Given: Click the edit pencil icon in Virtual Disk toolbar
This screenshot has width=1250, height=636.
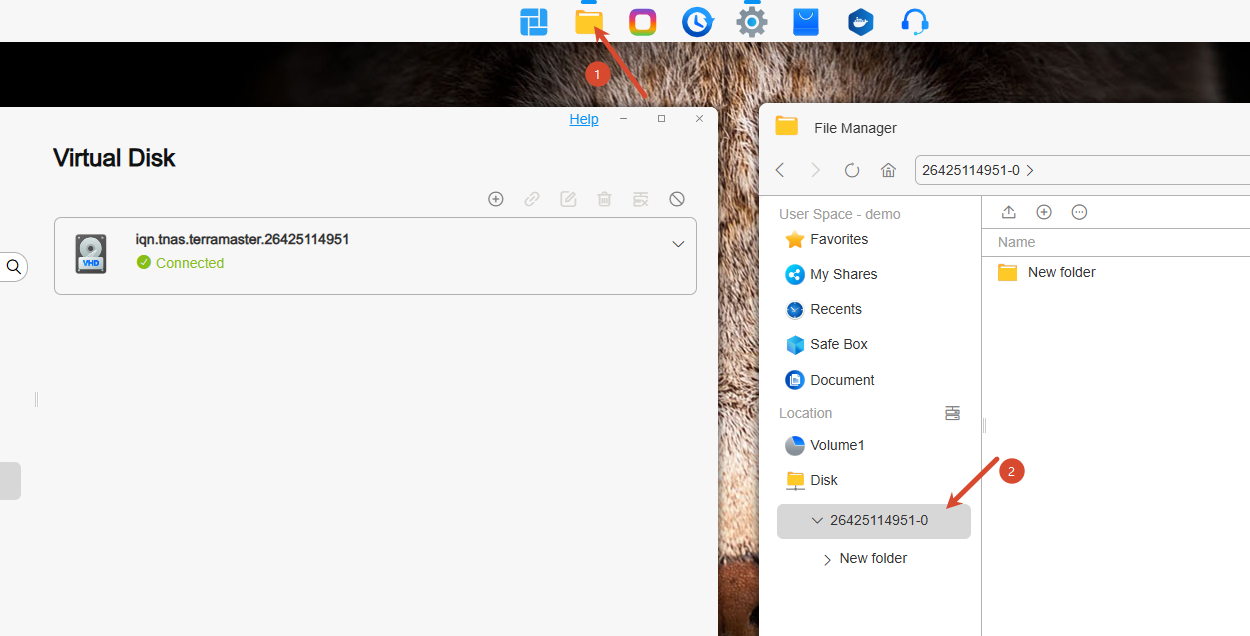Looking at the screenshot, I should coord(568,199).
